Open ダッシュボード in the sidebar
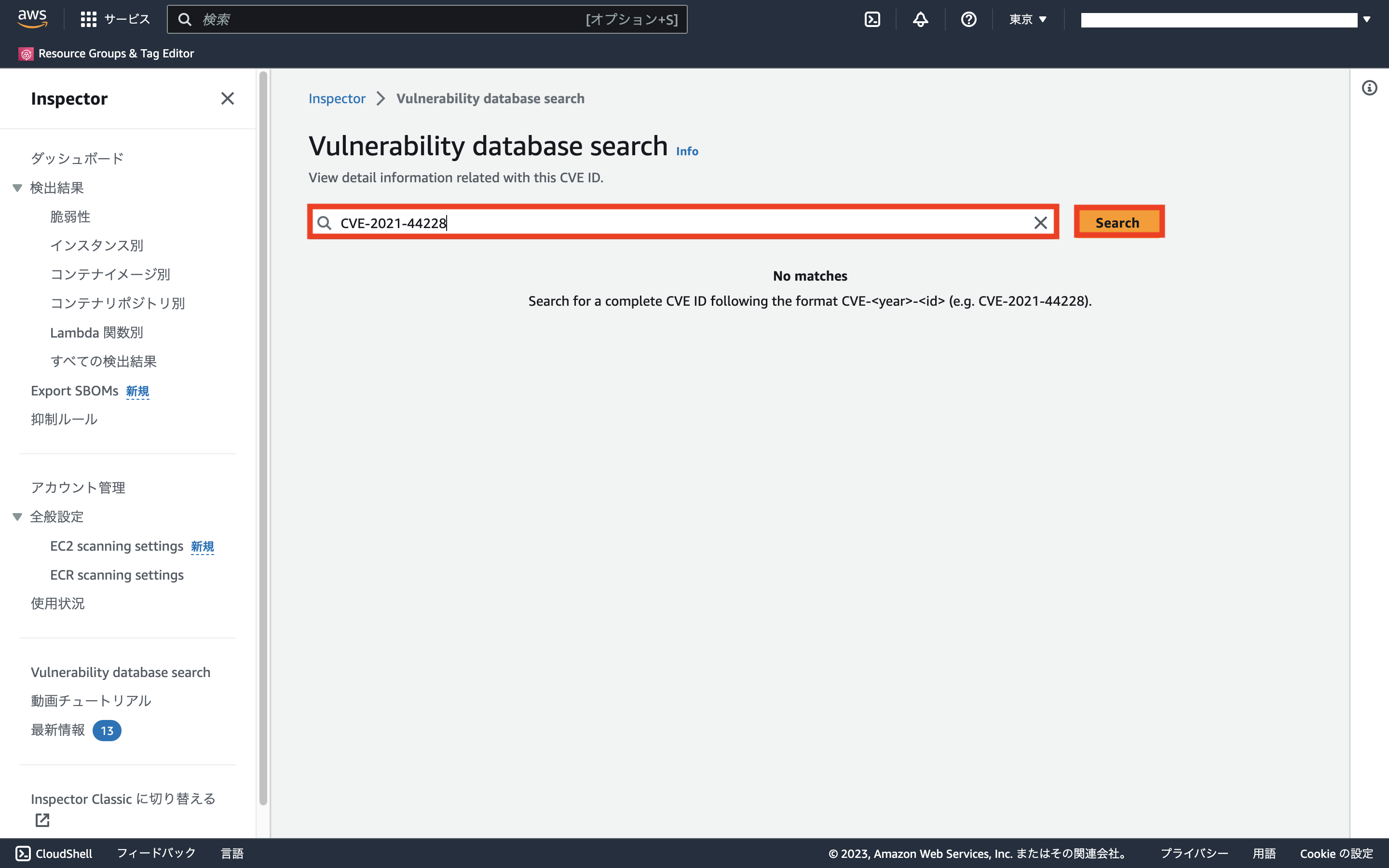This screenshot has height=868, width=1389. 77,159
